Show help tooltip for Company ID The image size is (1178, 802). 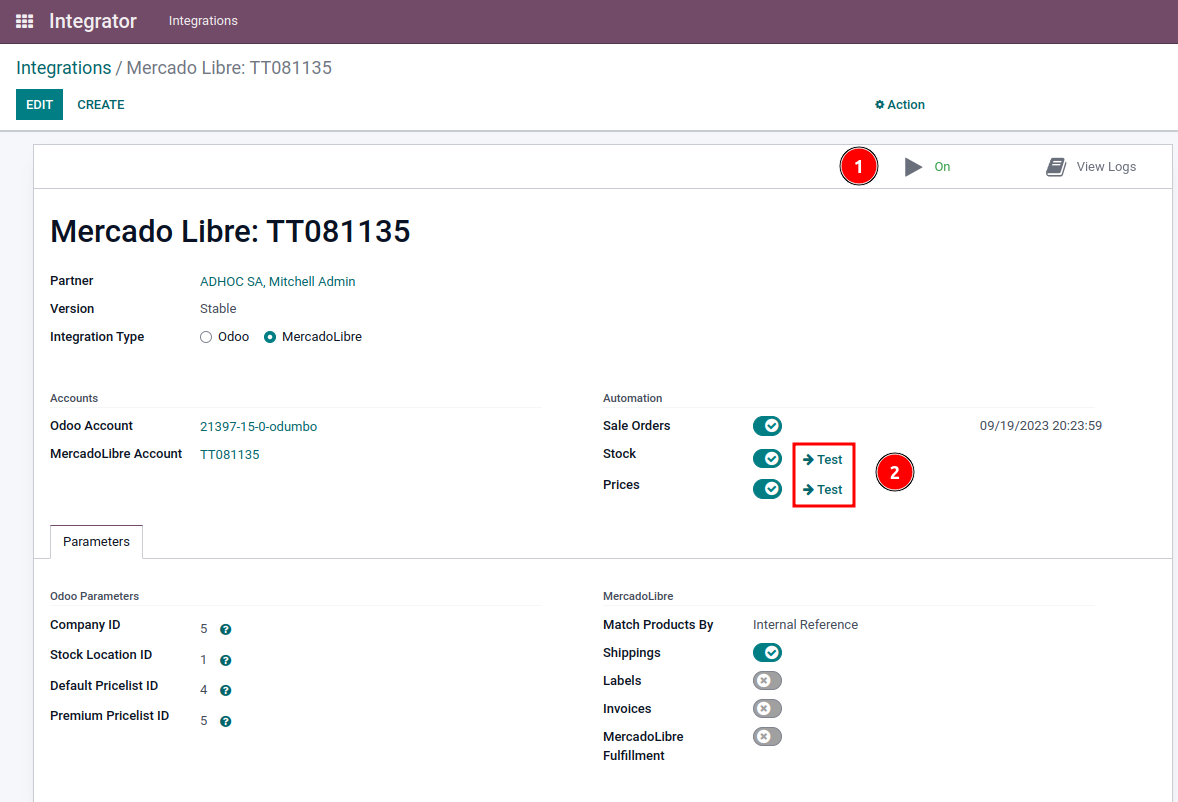[225, 629]
